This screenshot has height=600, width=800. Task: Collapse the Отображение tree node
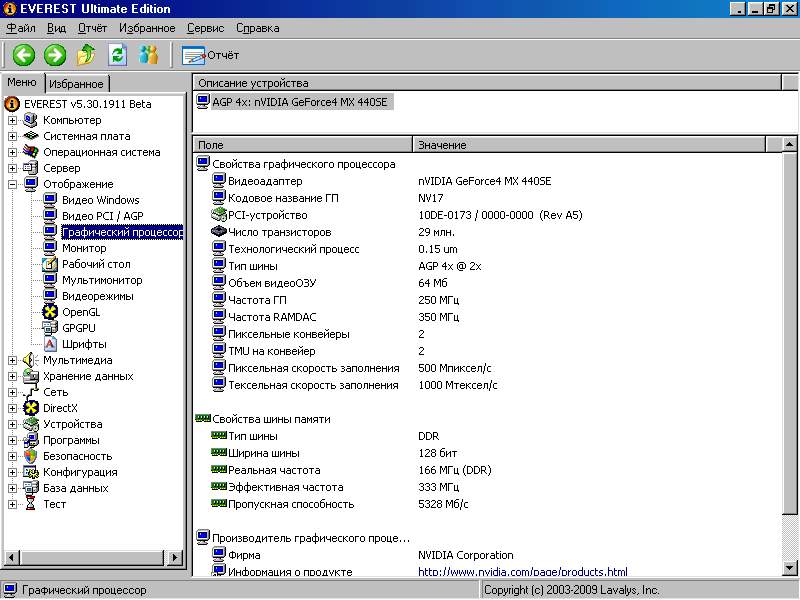tap(13, 184)
